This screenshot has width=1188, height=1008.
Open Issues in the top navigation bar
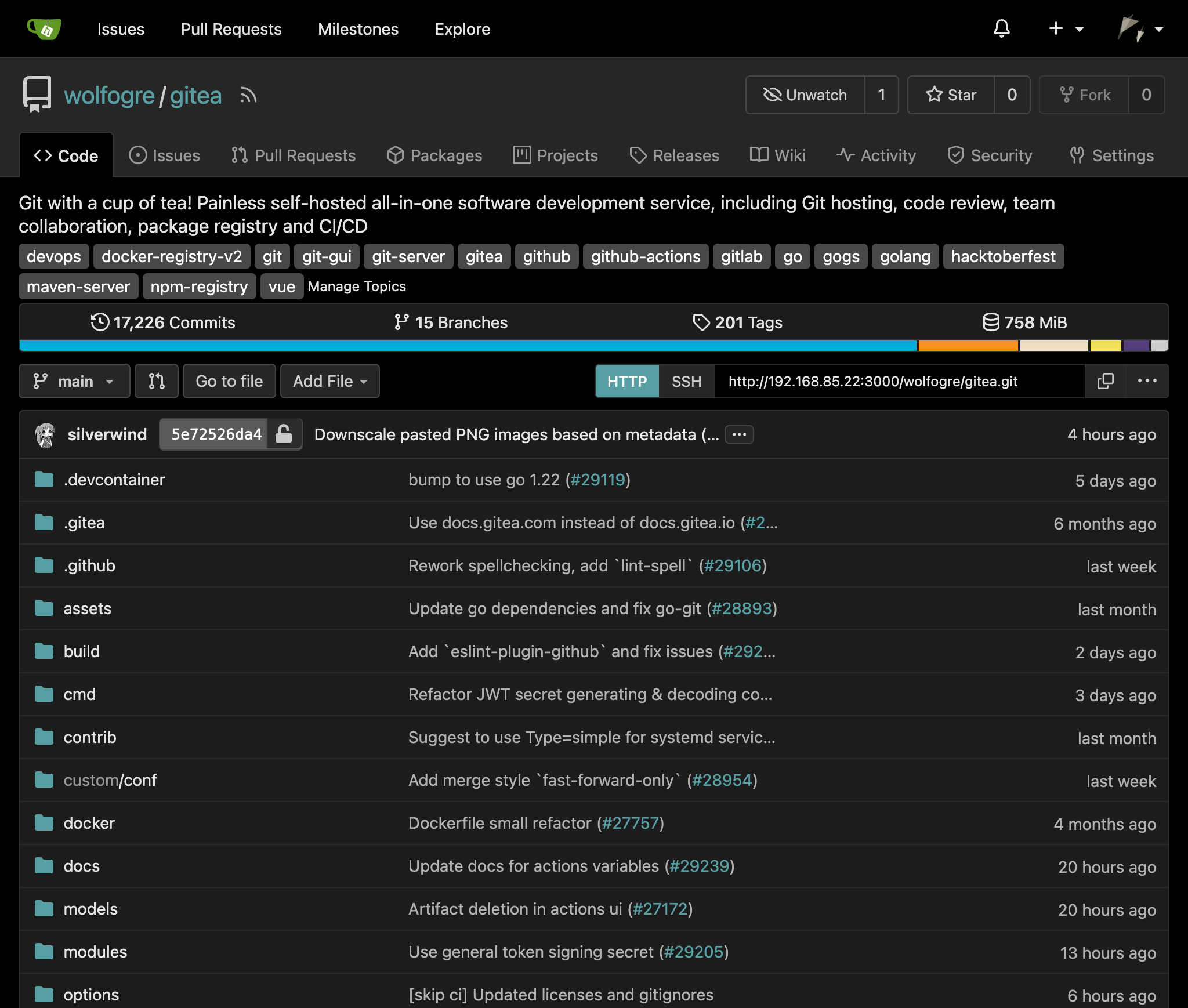(x=121, y=29)
